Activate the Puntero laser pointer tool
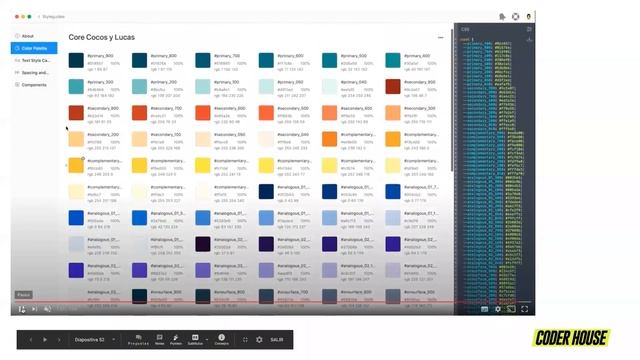Screen dimensions: 640x360 pyautogui.click(x=176, y=340)
